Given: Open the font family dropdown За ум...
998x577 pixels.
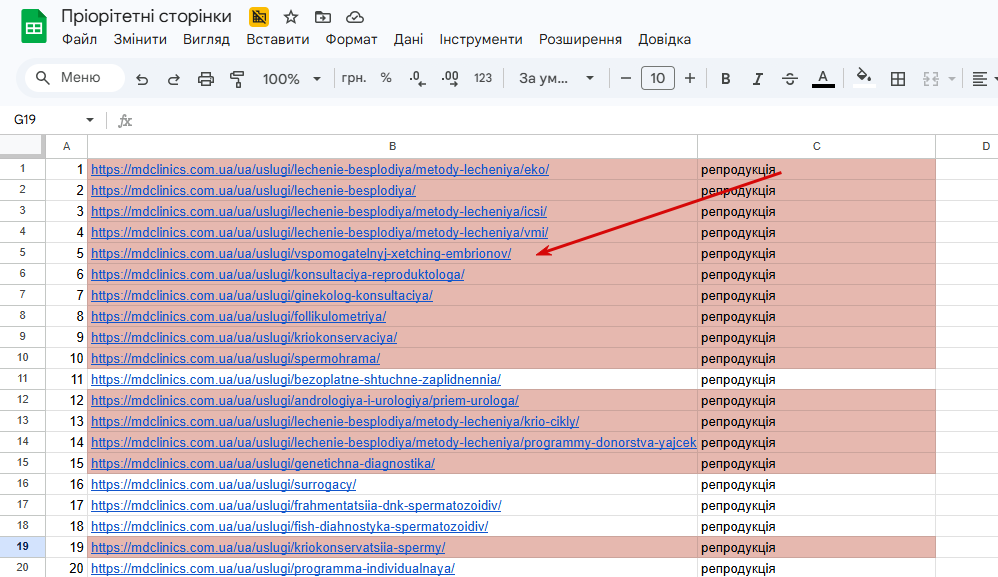Looking at the screenshot, I should click(x=556, y=78).
